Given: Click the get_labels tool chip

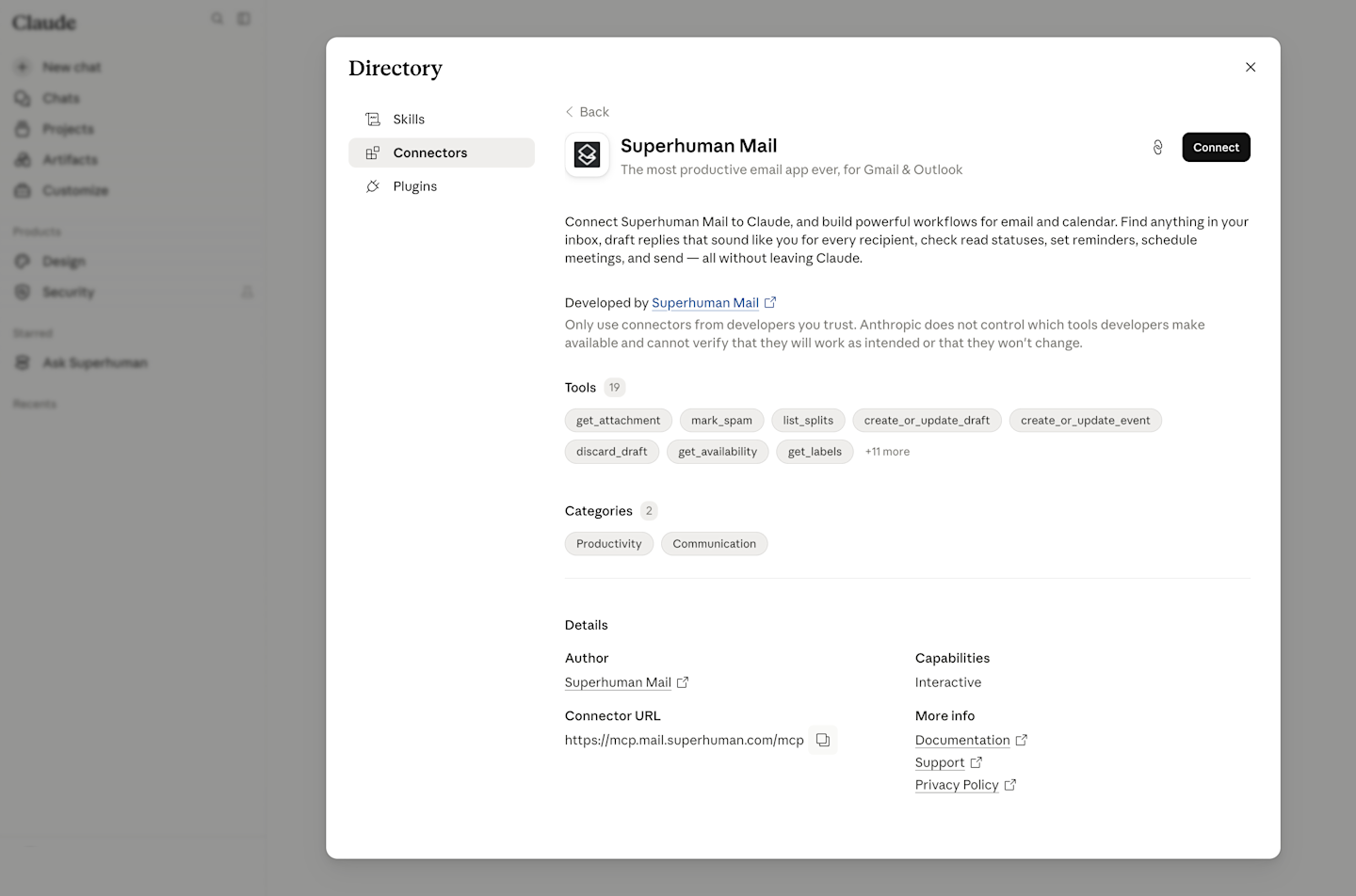Looking at the screenshot, I should tap(815, 452).
